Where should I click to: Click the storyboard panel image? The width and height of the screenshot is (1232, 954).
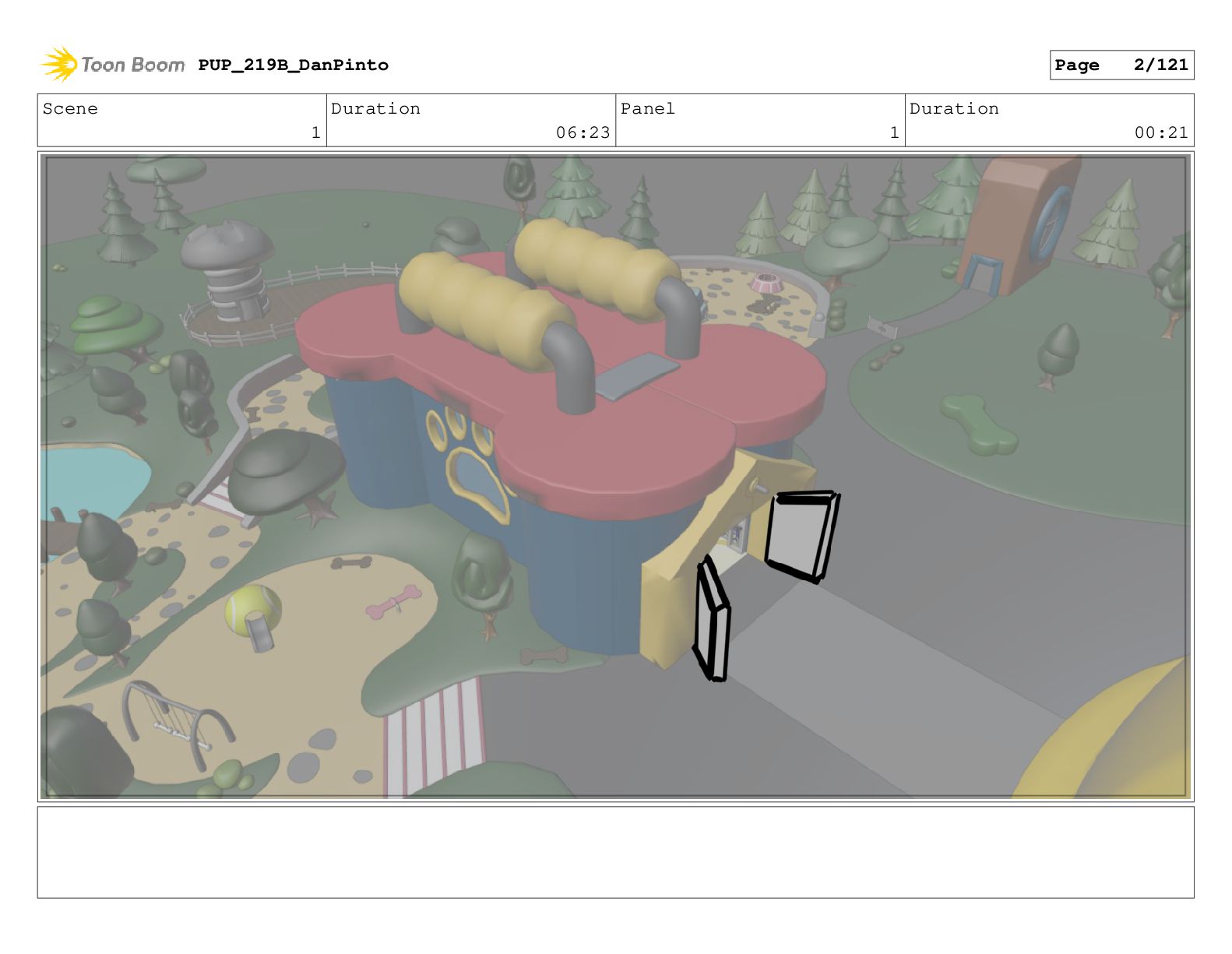[615, 477]
